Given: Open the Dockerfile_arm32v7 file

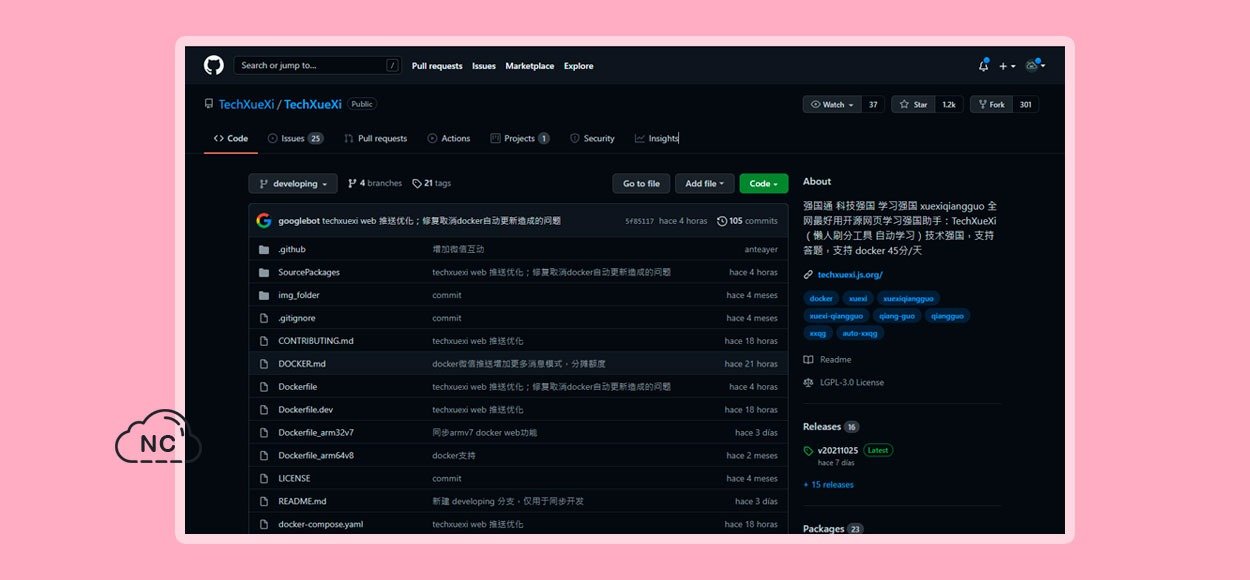Looking at the screenshot, I should click(x=316, y=433).
